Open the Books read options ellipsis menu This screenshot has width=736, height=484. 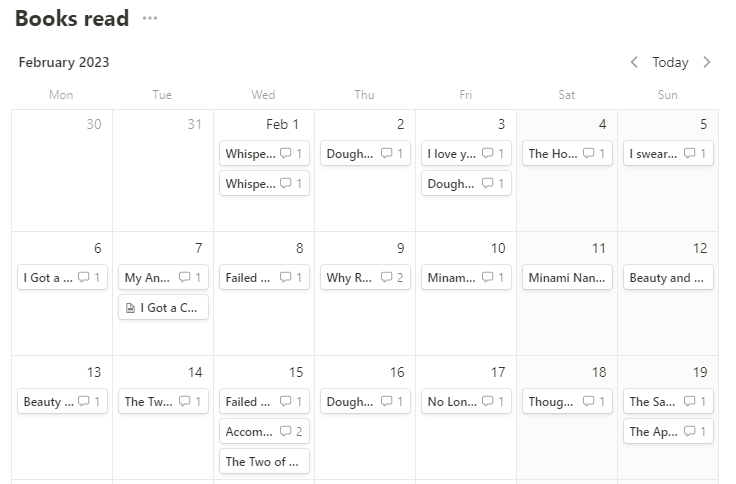(x=150, y=18)
